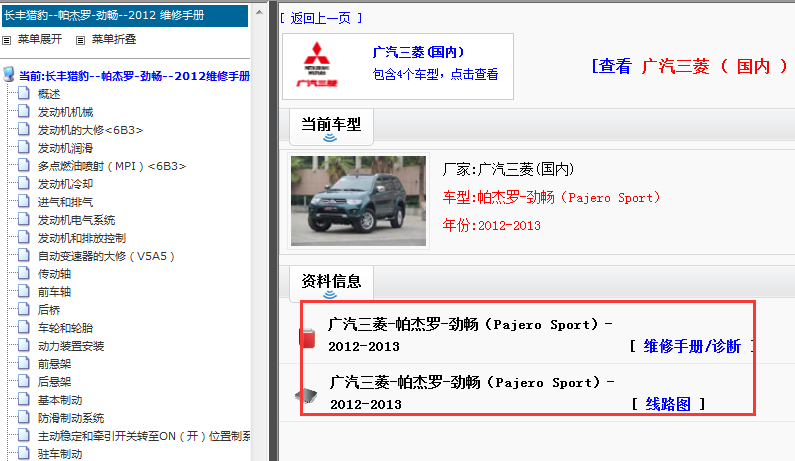Open 防滑制动系统 tree entry

71,418
